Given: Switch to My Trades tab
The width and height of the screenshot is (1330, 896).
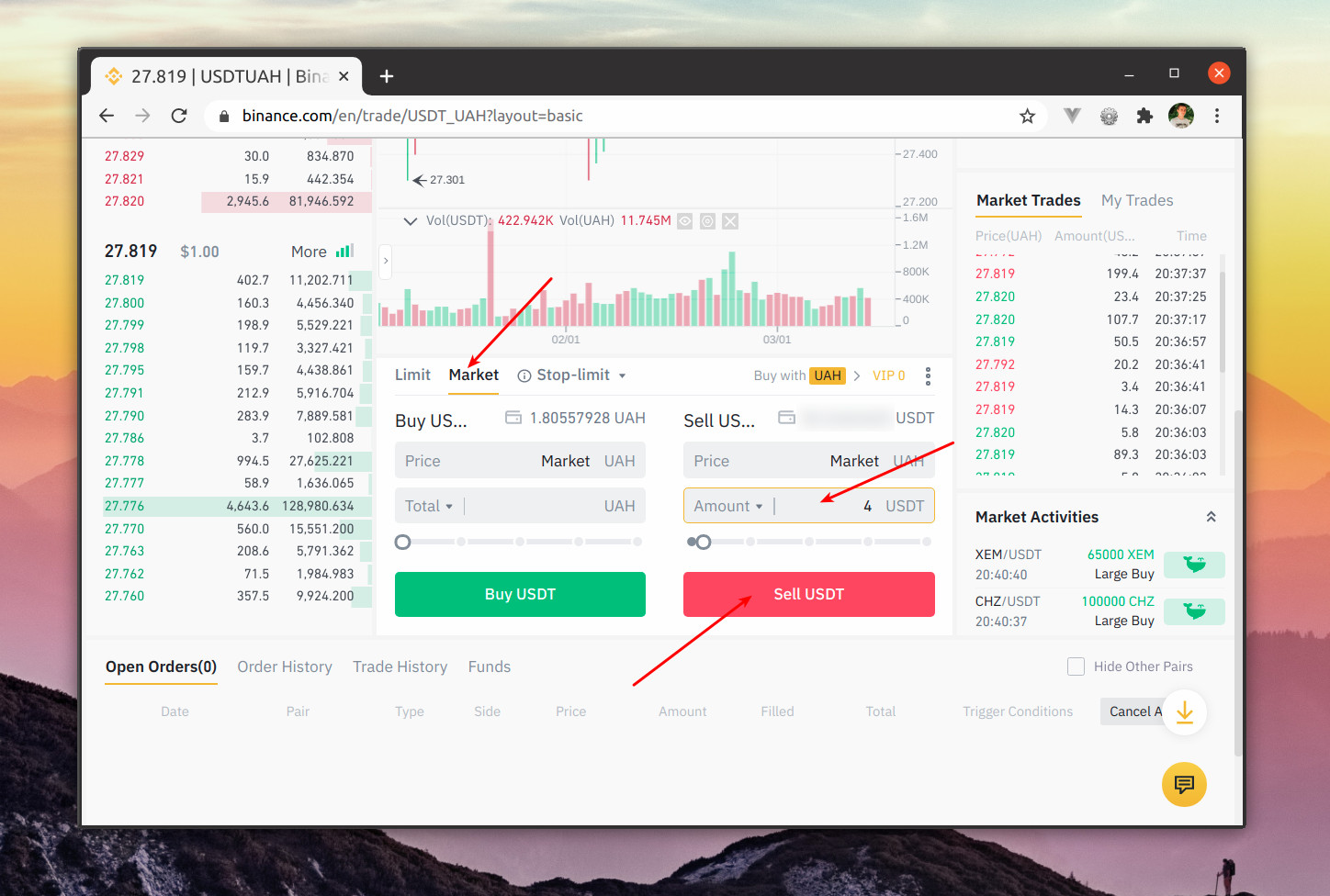Looking at the screenshot, I should 1137,200.
